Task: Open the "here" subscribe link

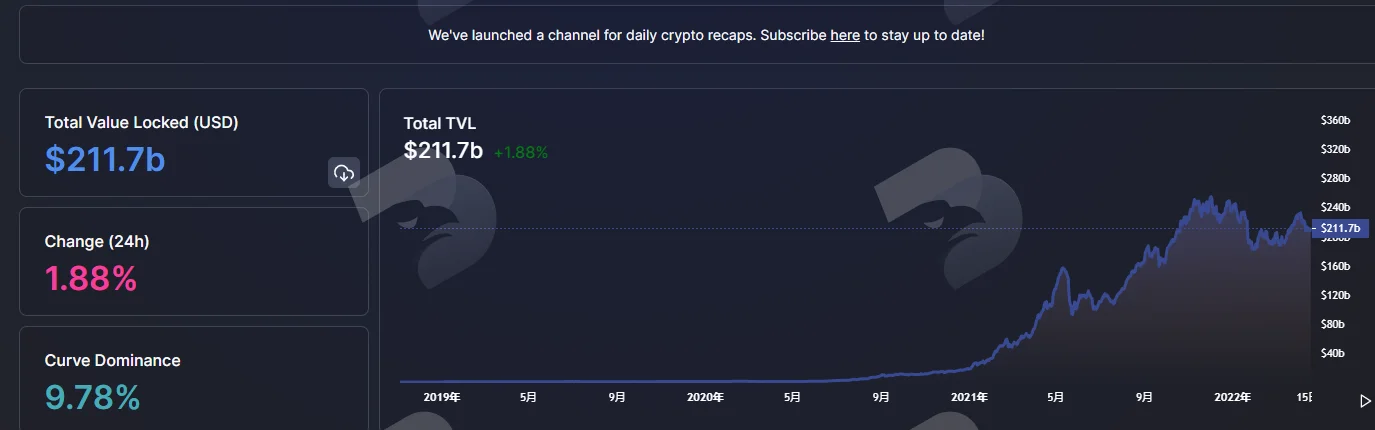Action: tap(845, 35)
